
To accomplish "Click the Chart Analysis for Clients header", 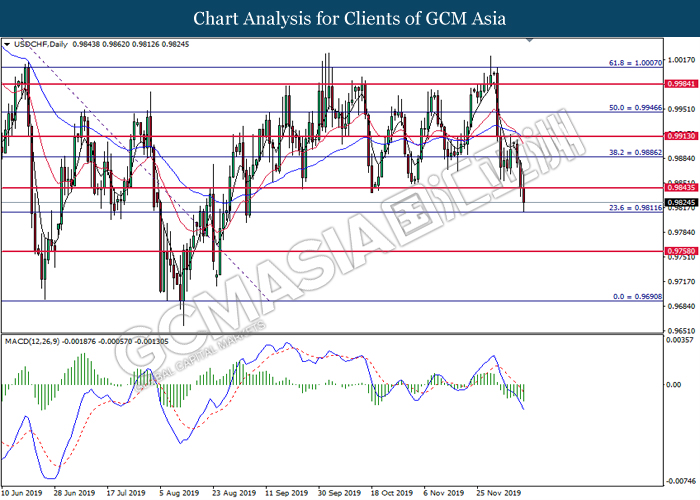I will (350, 18).
